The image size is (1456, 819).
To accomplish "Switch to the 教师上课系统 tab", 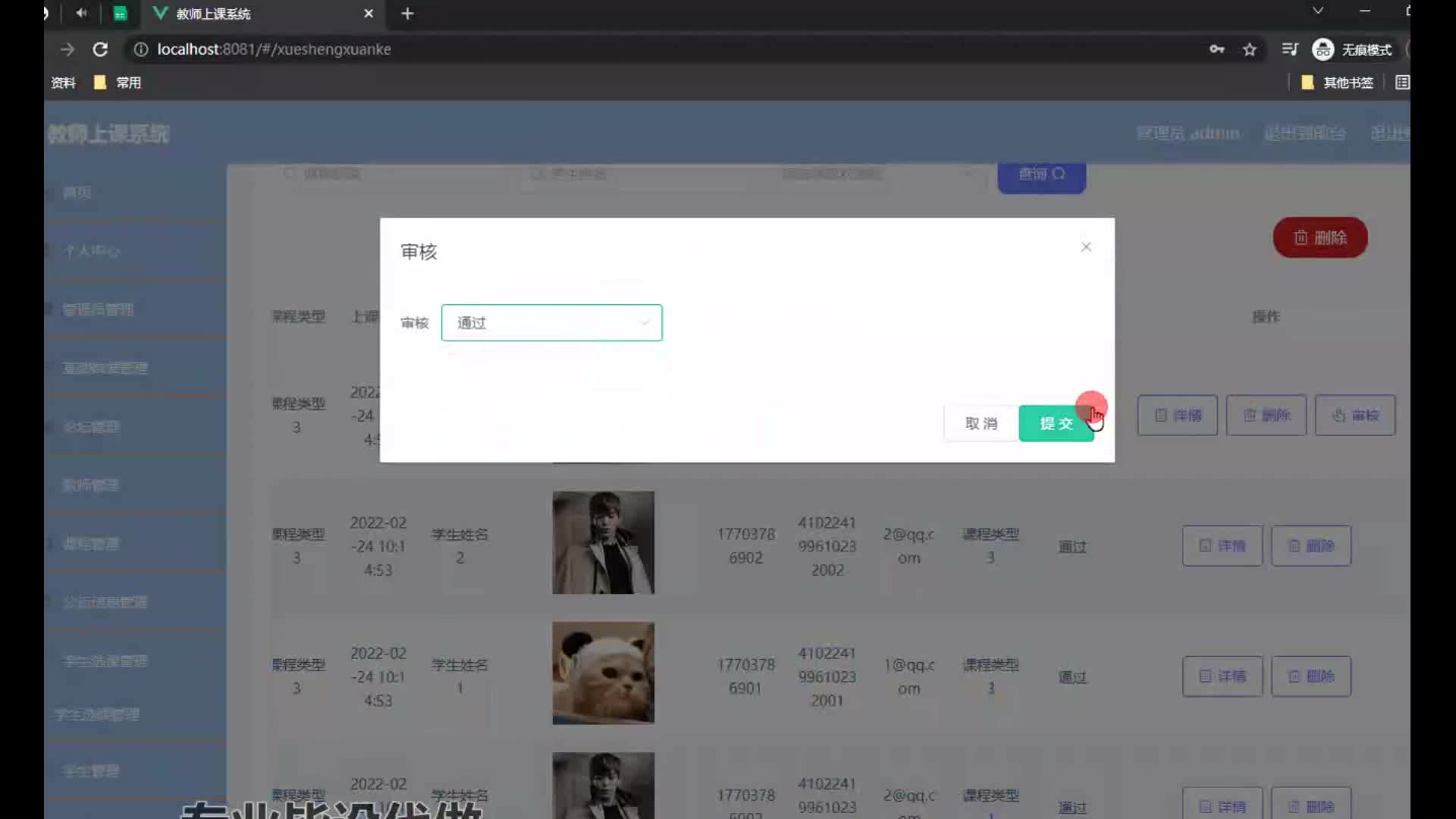I will [262, 14].
